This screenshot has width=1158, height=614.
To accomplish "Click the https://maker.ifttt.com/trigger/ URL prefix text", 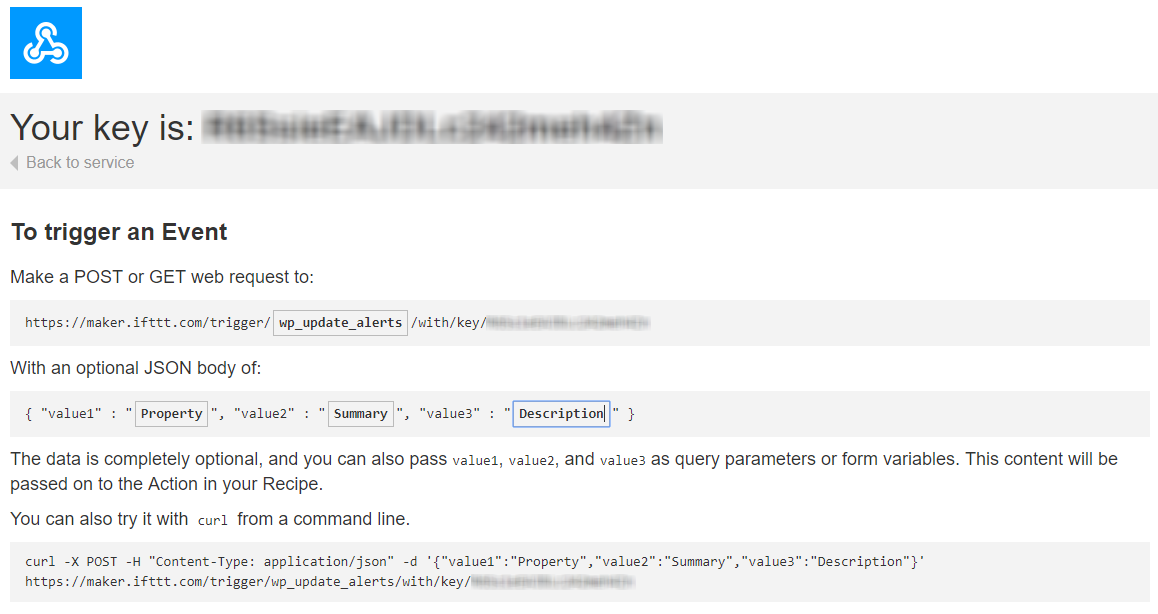I will coord(148,323).
